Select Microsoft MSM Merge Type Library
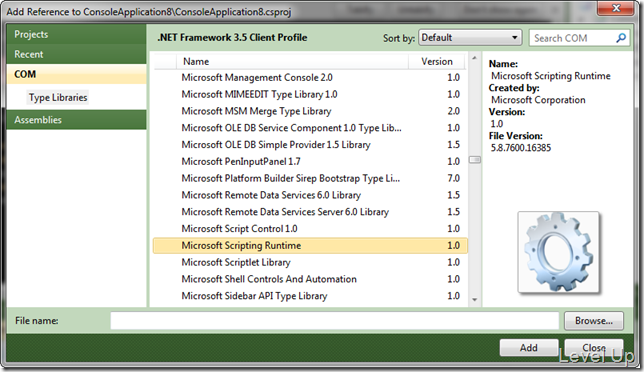This screenshot has height=372, width=644. point(310,111)
